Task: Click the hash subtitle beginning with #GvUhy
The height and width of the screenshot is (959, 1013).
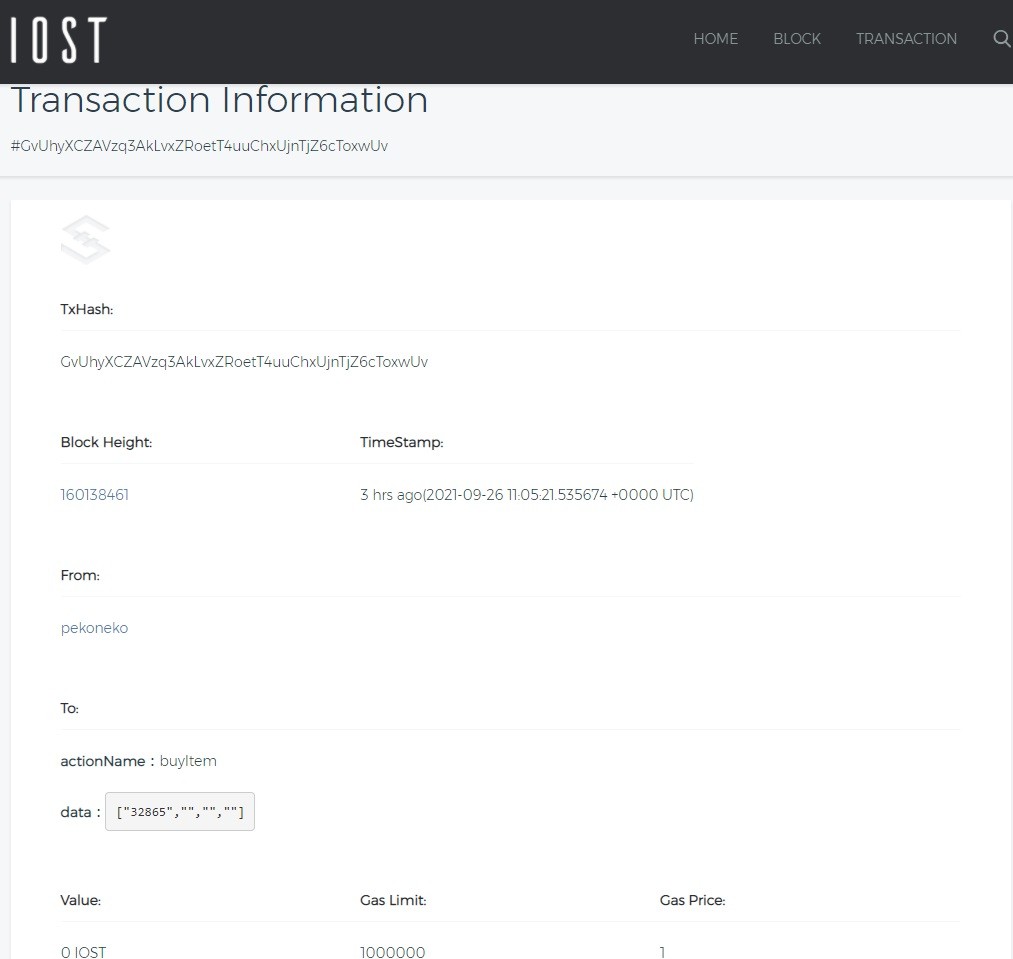Action: pyautogui.click(x=199, y=146)
